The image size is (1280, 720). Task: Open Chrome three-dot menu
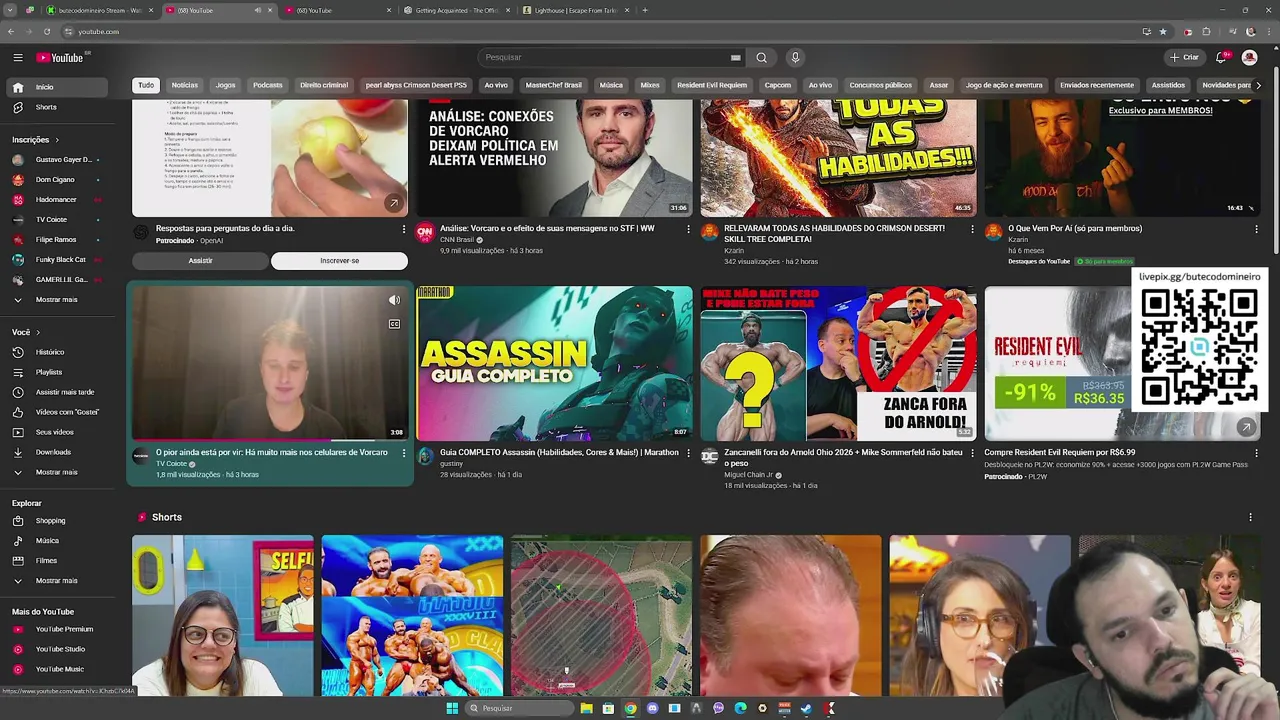[x=1269, y=32]
